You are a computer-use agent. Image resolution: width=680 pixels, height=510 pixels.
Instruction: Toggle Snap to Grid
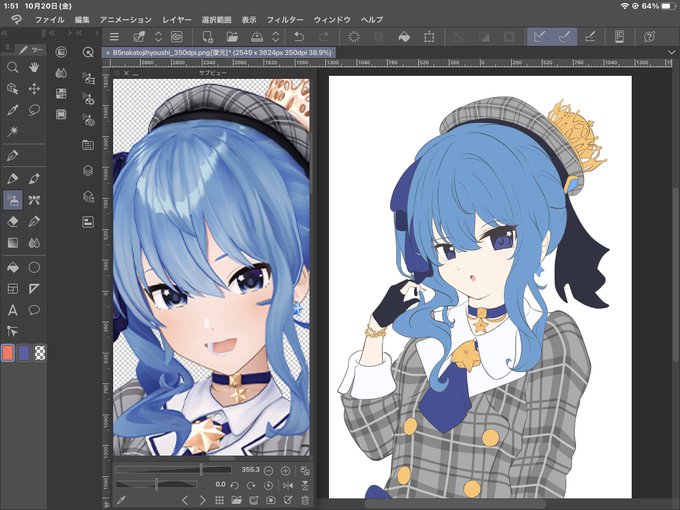point(590,37)
